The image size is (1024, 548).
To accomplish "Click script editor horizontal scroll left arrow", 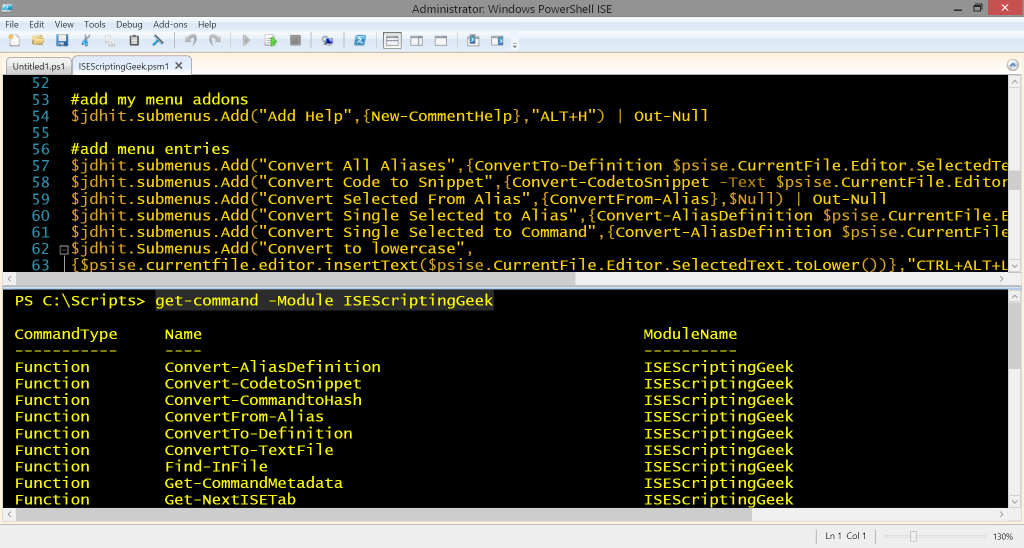I will click(9, 278).
